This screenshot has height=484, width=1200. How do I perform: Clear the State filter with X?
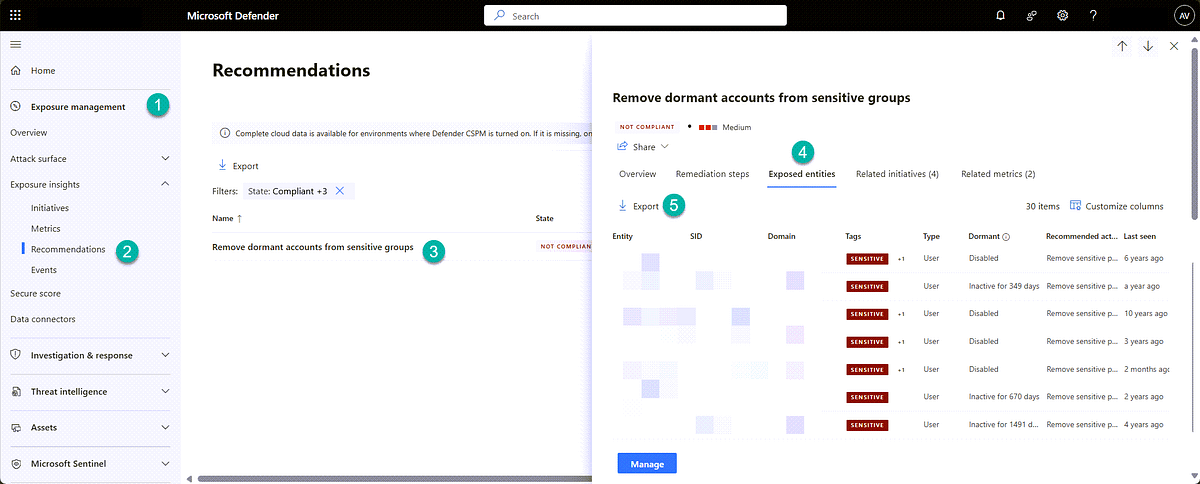(340, 190)
